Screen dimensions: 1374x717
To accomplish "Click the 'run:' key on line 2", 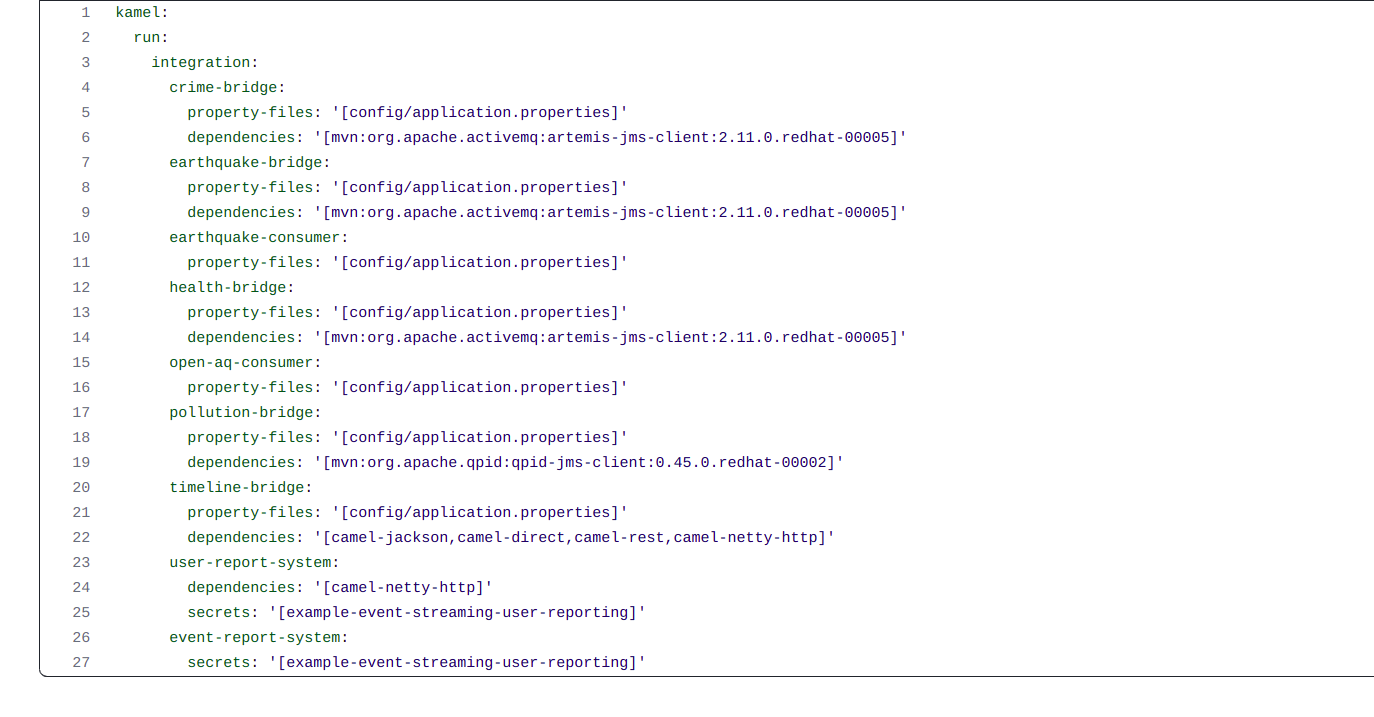I will (151, 37).
